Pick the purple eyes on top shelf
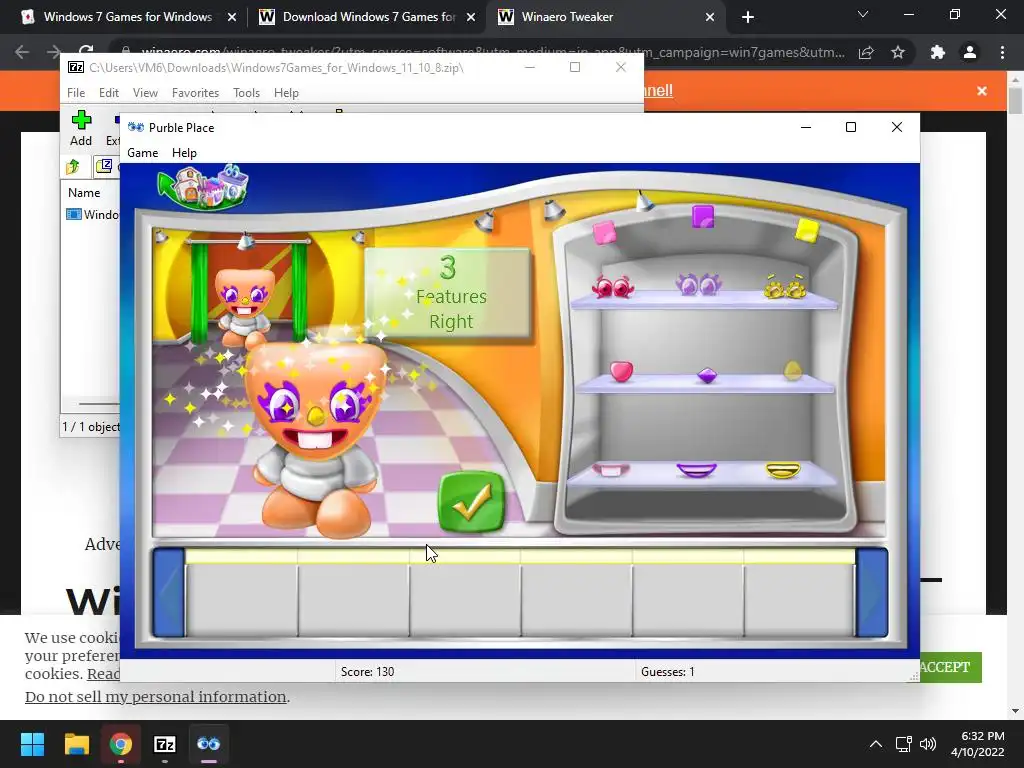The height and width of the screenshot is (768, 1024). (698, 285)
